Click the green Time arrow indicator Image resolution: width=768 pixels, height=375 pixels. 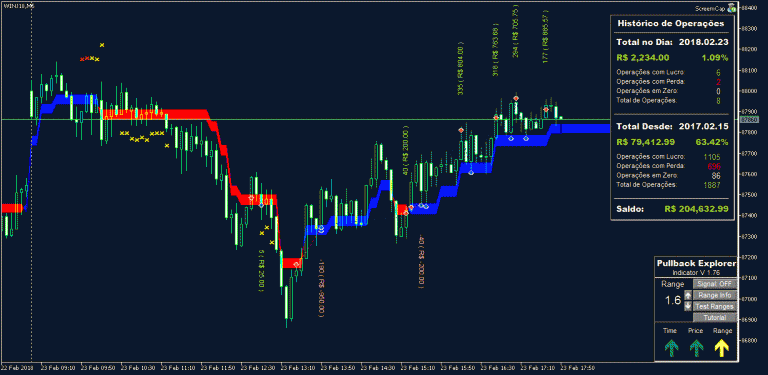671,348
